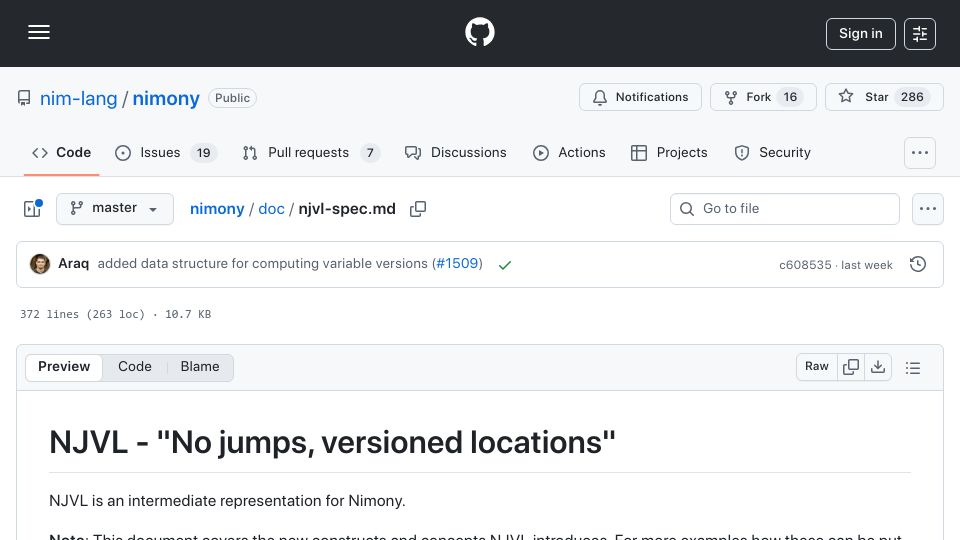The image size is (960, 540).
Task: Switch to the Blame view
Action: pos(200,367)
